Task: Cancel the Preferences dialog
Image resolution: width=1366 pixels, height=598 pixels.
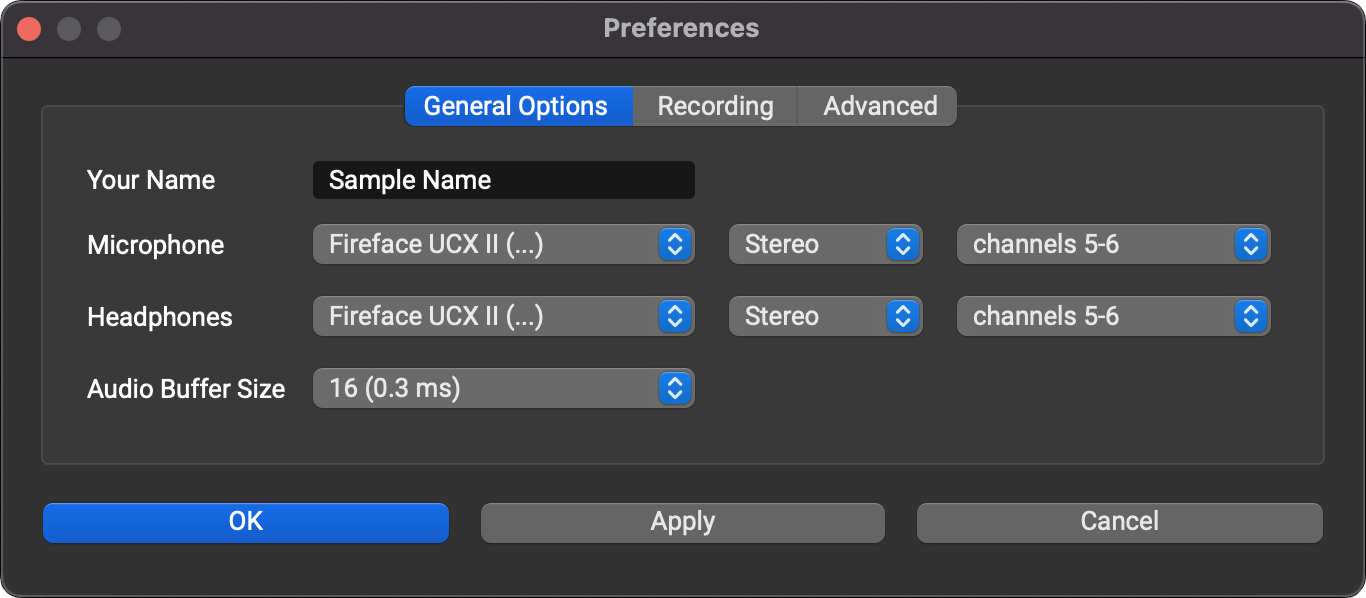Action: (1119, 522)
